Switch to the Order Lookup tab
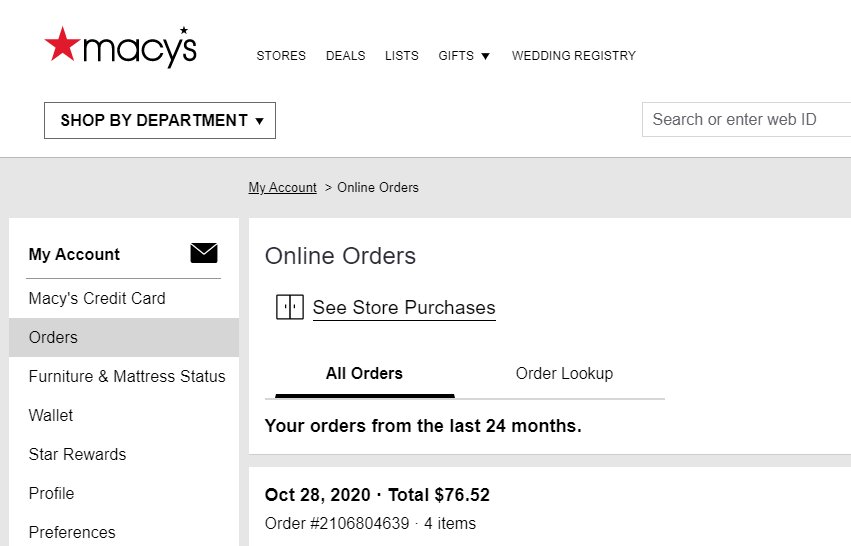This screenshot has width=851, height=546. click(564, 373)
